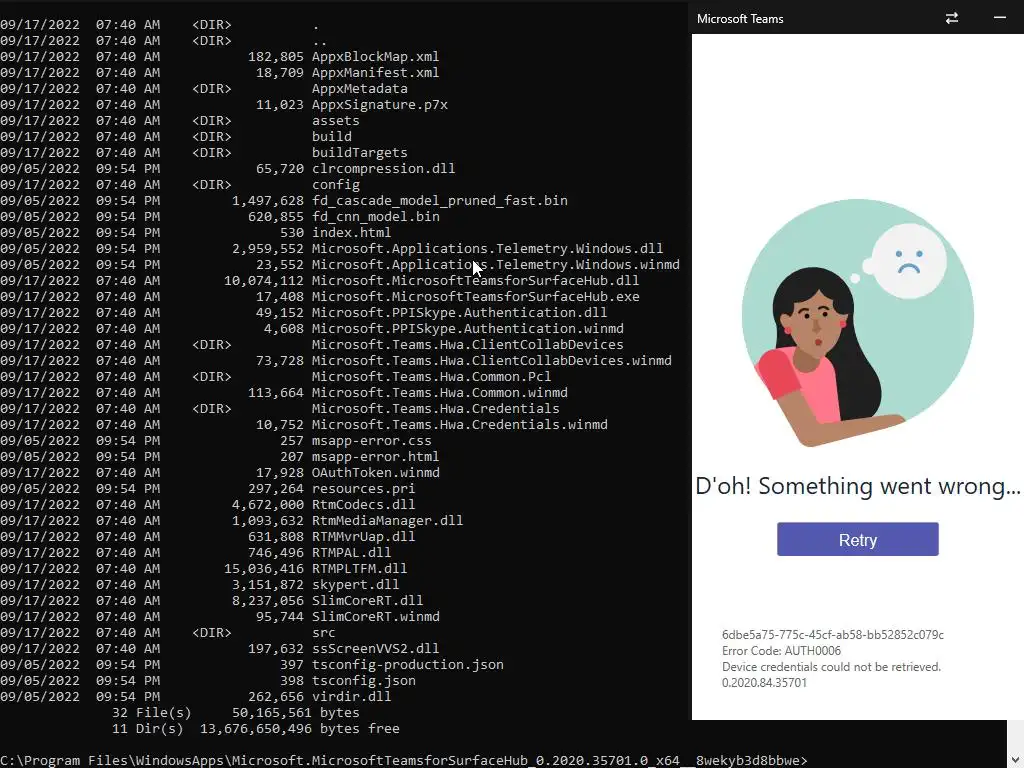Screen dimensions: 1024x768
Task: Minimize the Microsoft Teams window
Action: (999, 18)
